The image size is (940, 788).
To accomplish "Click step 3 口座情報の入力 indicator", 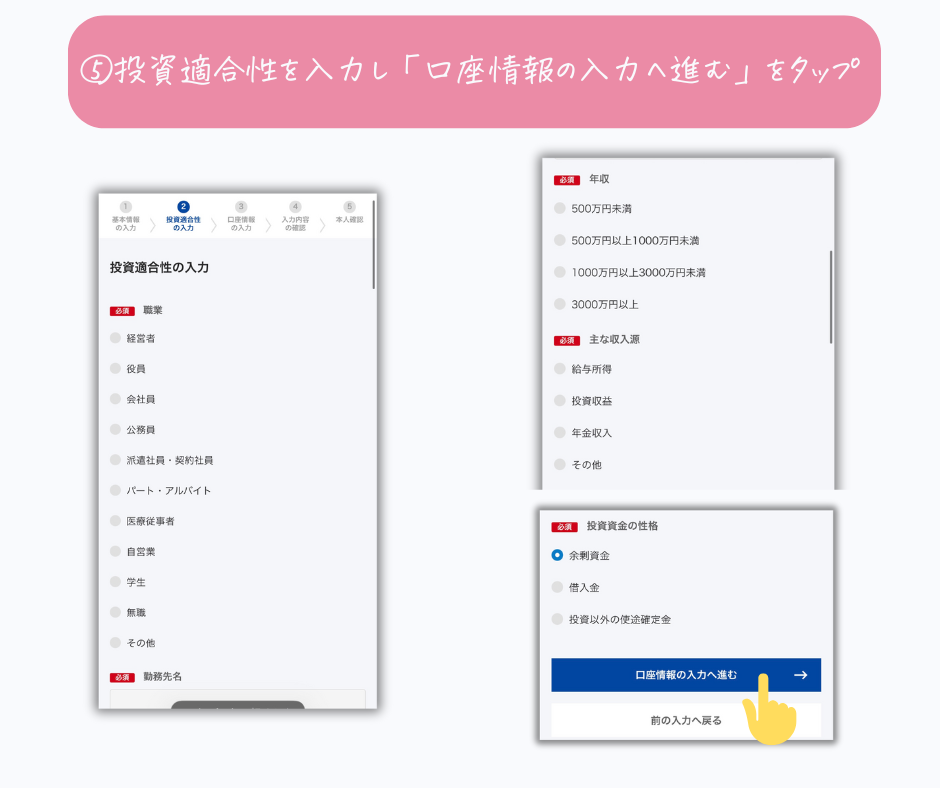I will [x=241, y=217].
